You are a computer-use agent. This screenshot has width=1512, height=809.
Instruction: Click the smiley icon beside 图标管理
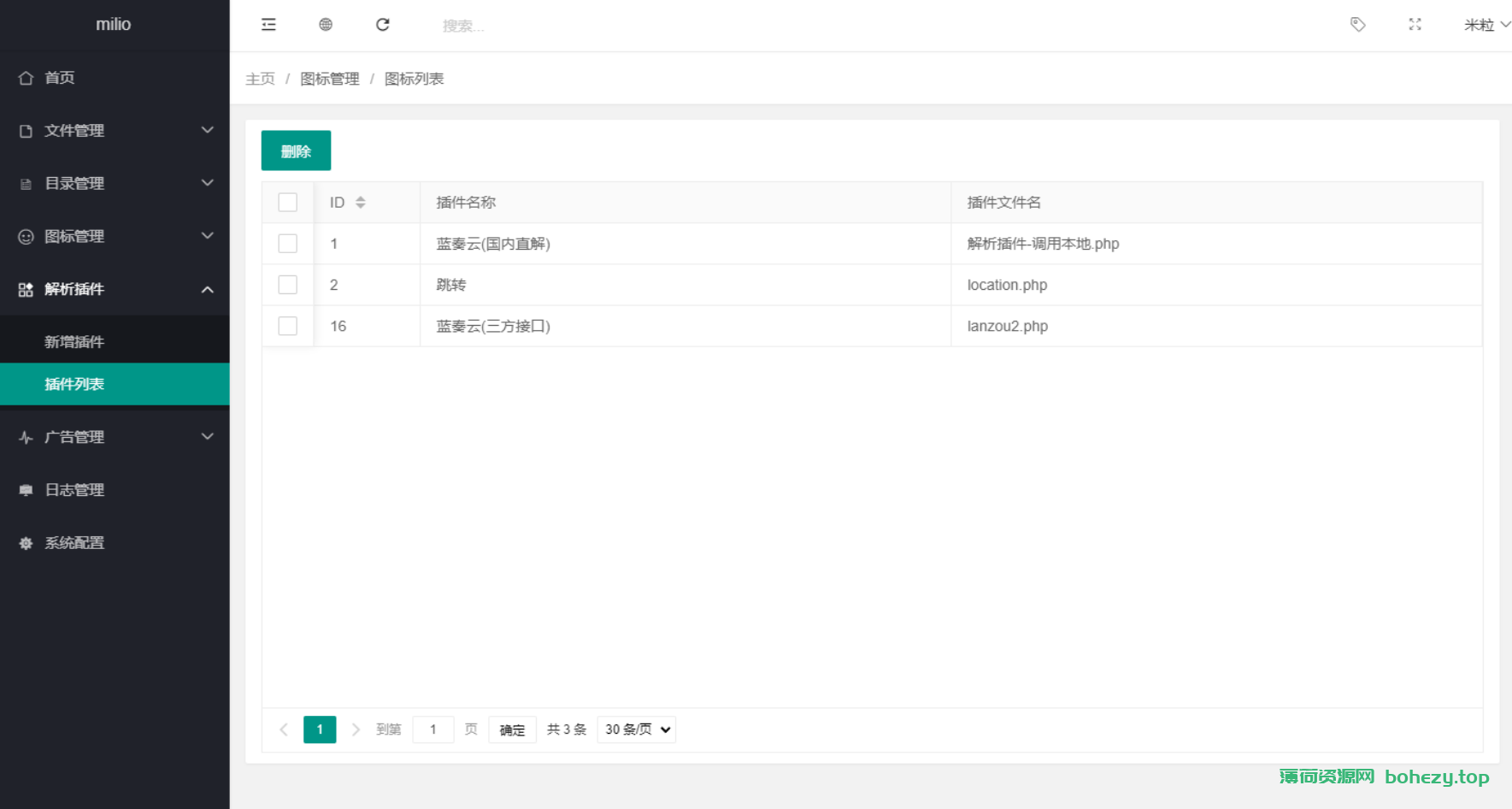(x=26, y=237)
